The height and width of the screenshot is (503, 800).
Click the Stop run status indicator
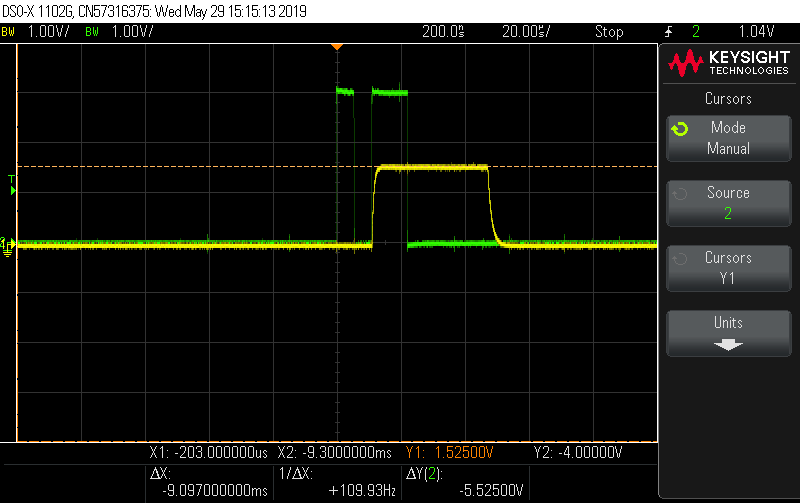pos(609,32)
